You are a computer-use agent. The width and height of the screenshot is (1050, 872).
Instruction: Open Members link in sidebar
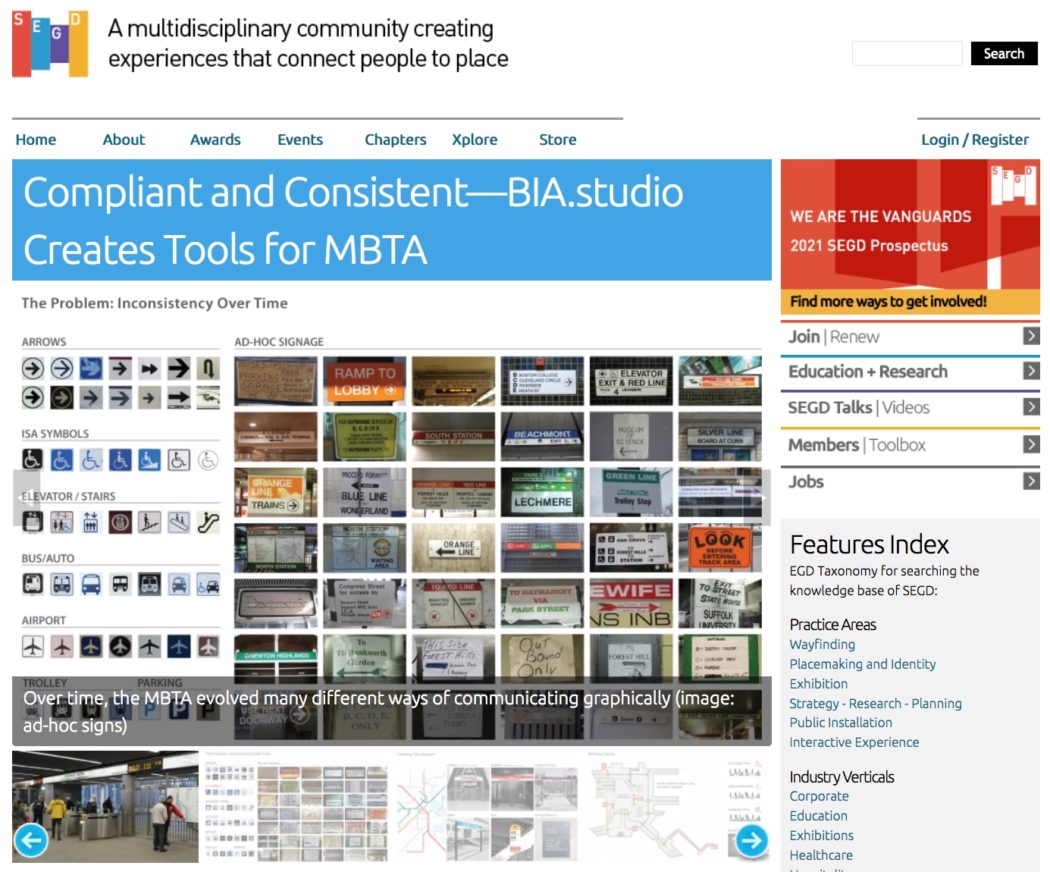[823, 445]
